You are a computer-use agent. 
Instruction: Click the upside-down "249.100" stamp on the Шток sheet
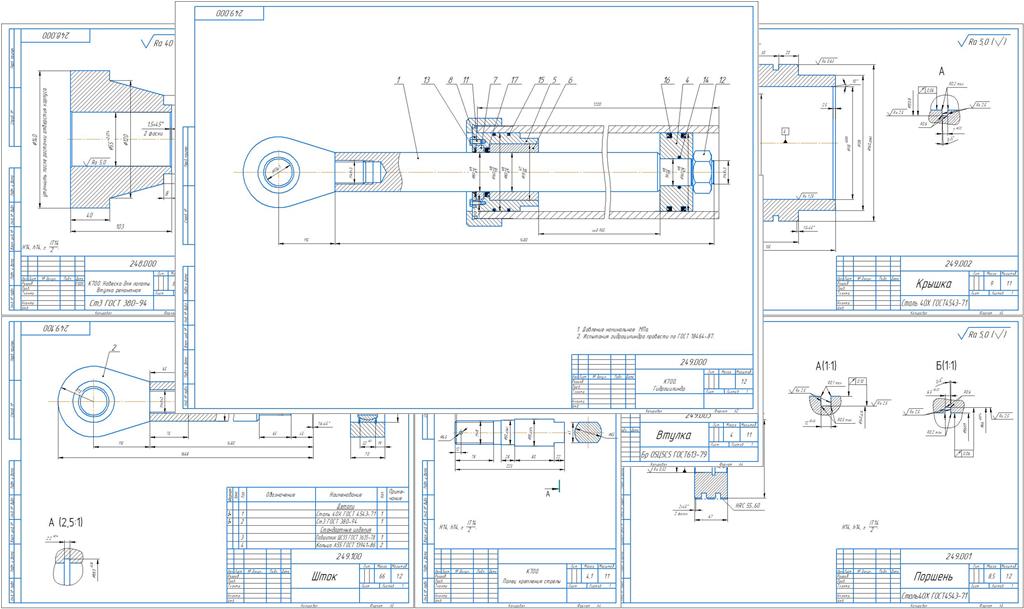click(x=56, y=328)
